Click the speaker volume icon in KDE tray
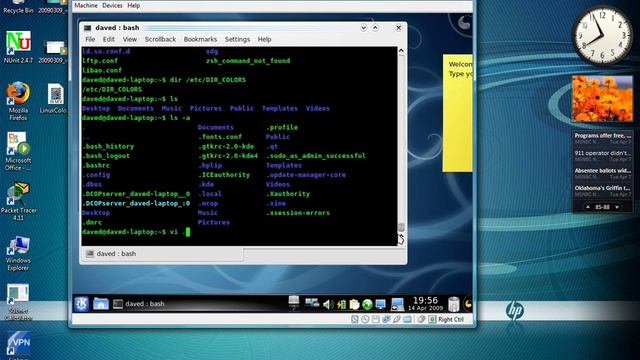The width and height of the screenshot is (640, 360). click(x=328, y=304)
